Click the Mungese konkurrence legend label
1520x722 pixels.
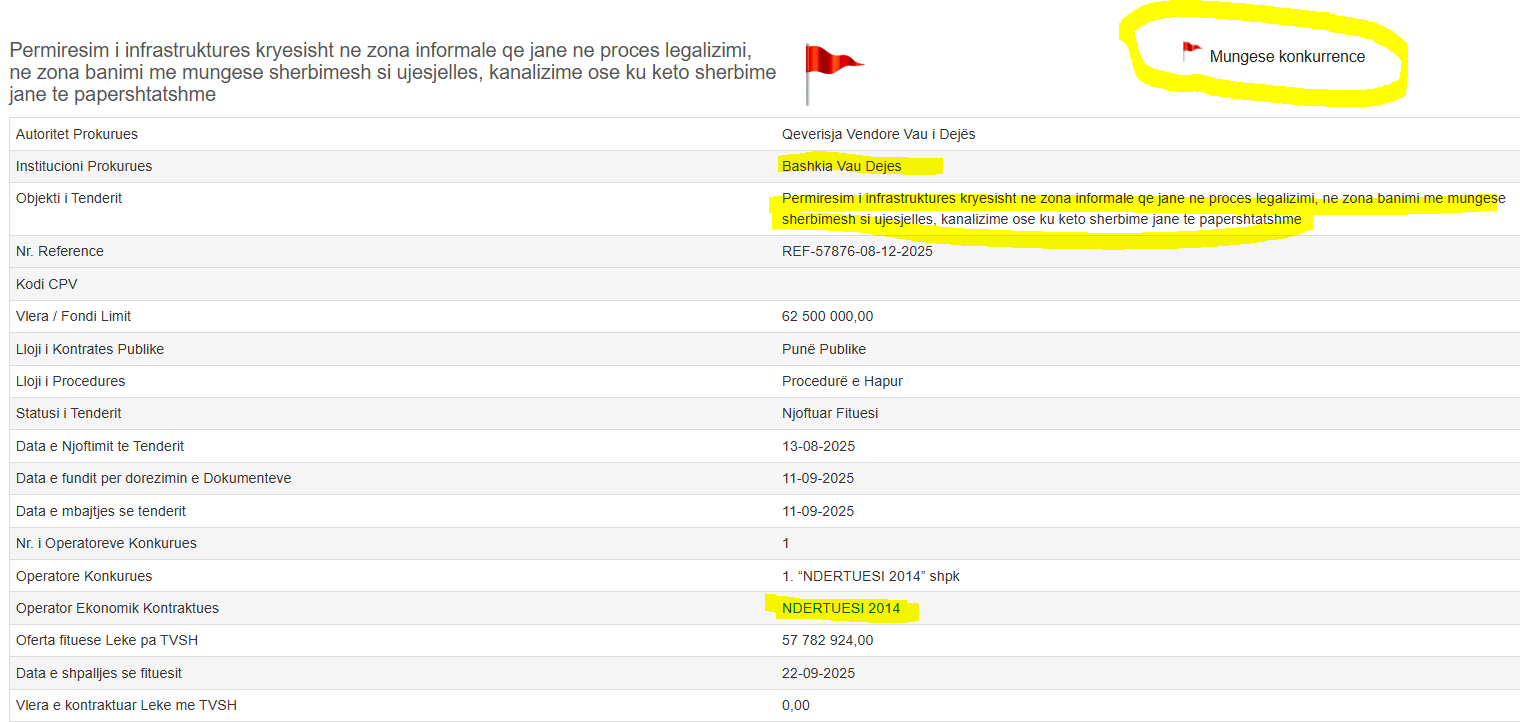click(x=1287, y=57)
